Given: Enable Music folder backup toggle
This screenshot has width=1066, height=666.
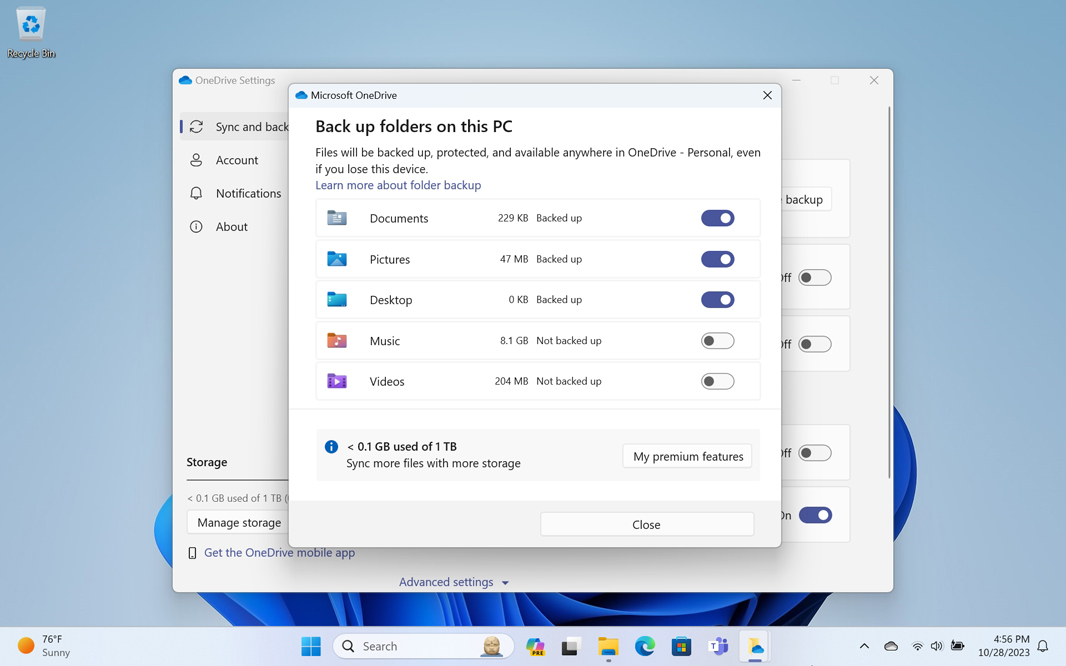Looking at the screenshot, I should tap(717, 341).
